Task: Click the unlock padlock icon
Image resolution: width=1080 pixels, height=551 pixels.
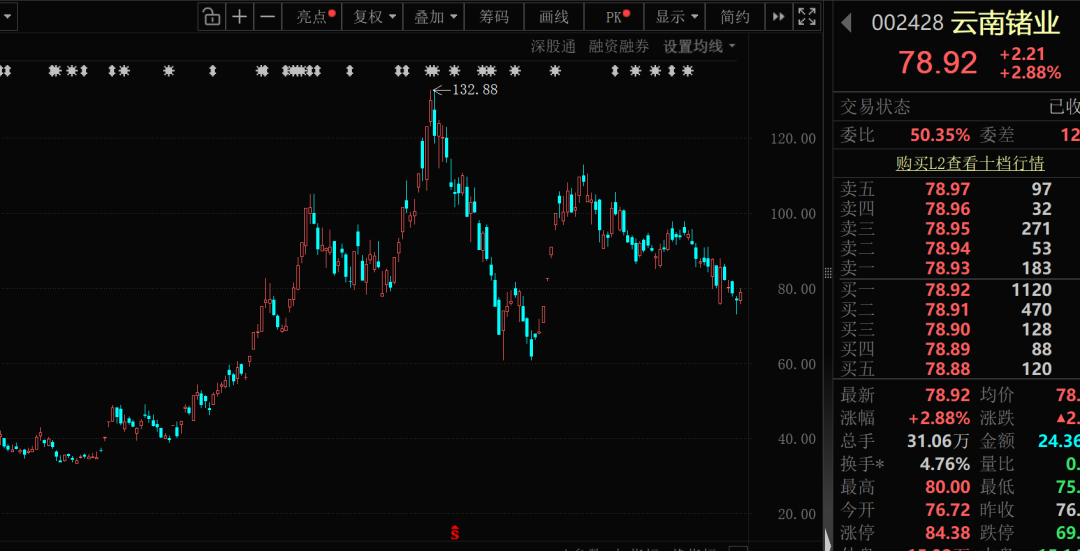Action: 211,17
